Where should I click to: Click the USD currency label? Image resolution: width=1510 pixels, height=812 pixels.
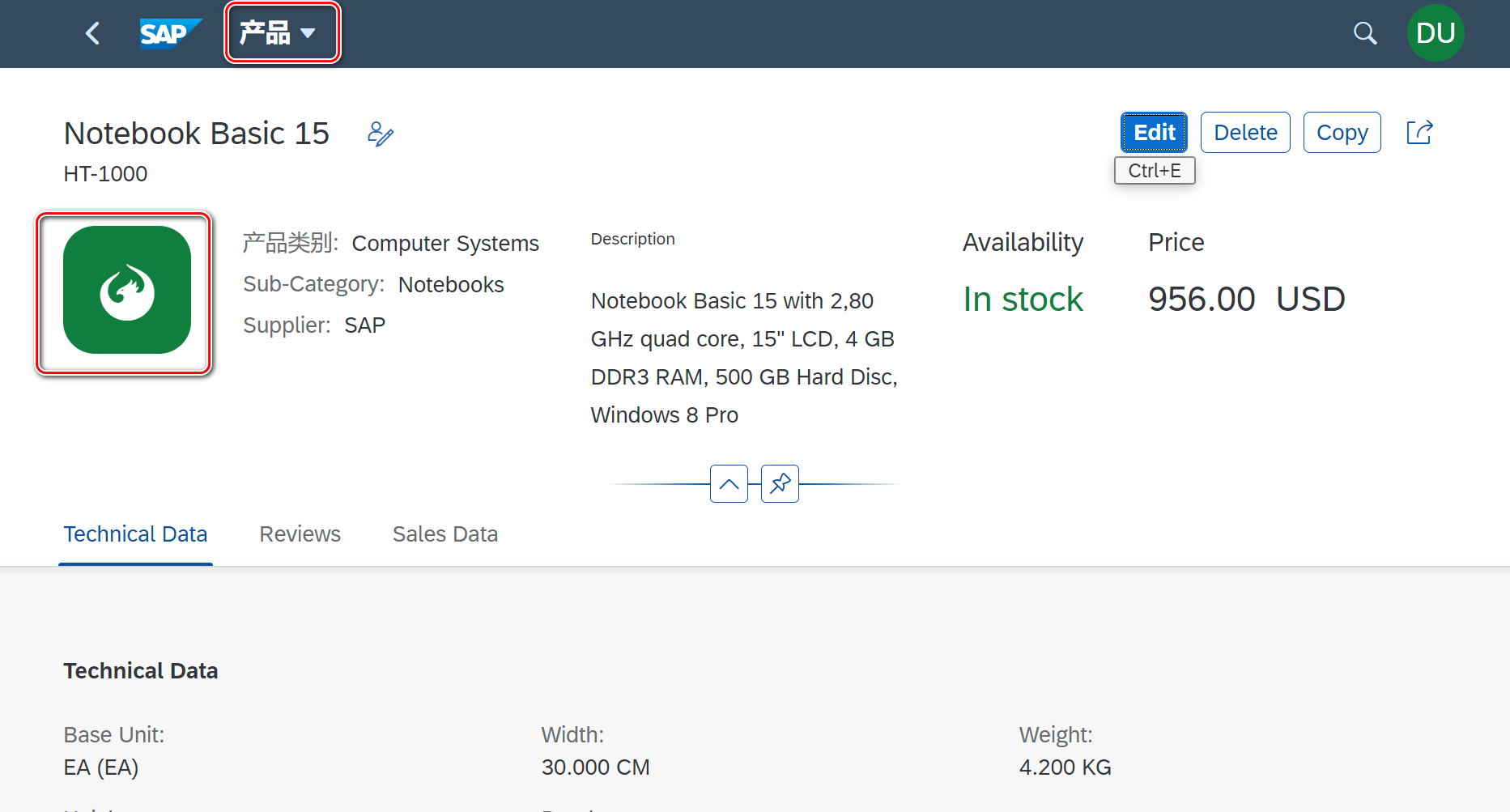click(1311, 300)
